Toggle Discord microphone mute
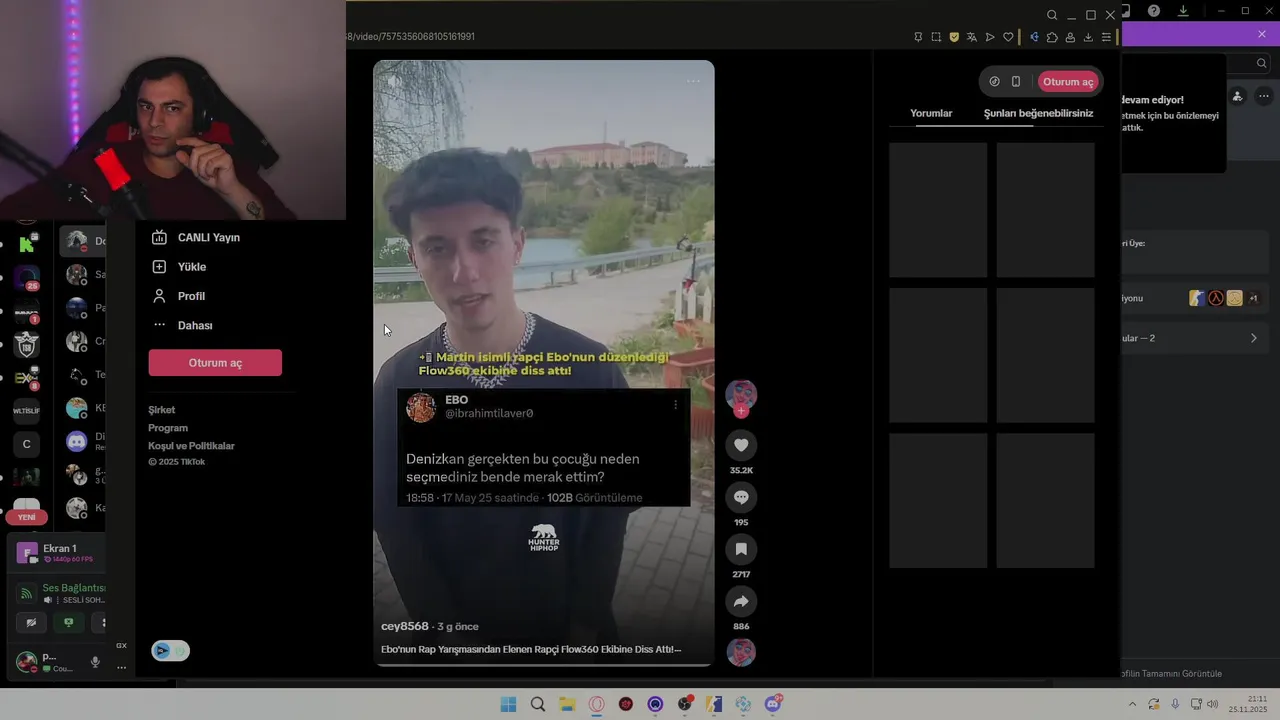 tap(96, 662)
